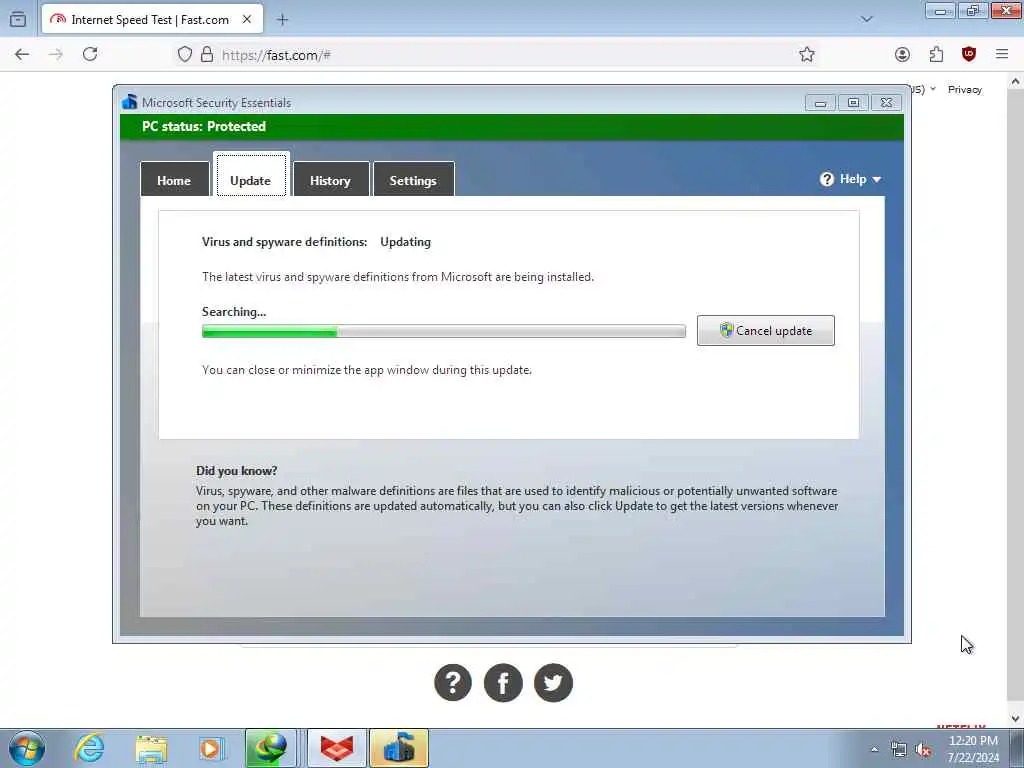The image size is (1024, 768).
Task: Open the browser extensions puzzle icon
Action: tap(936, 54)
